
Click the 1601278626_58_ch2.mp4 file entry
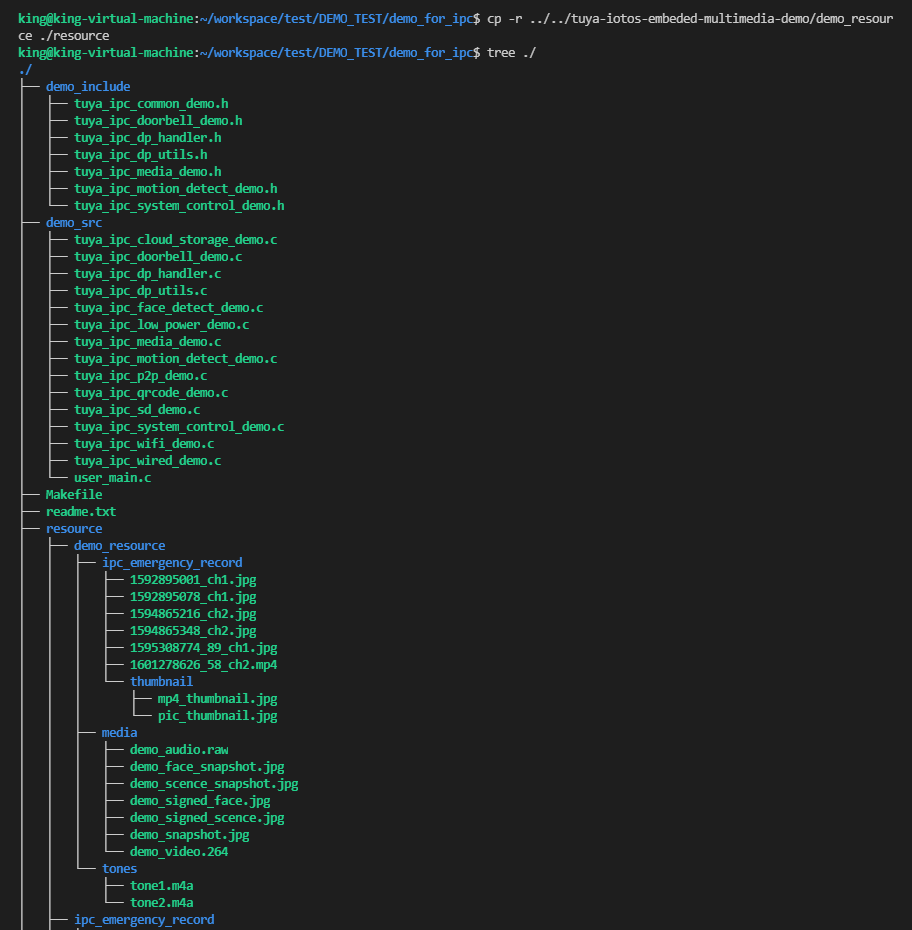(x=204, y=664)
